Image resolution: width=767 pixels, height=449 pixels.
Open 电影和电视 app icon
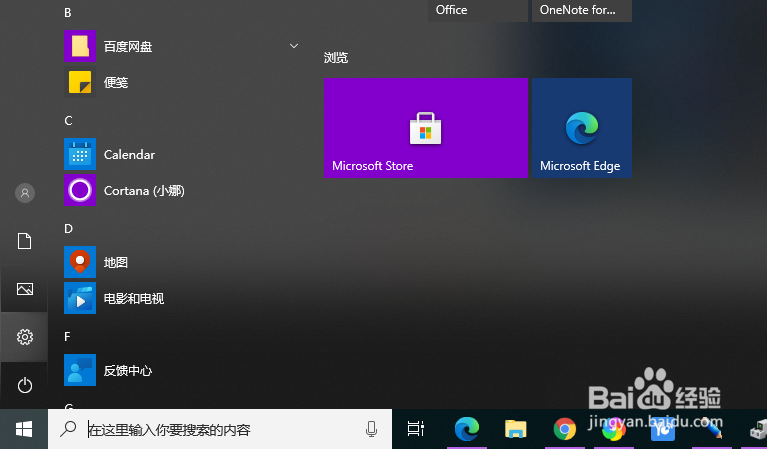click(x=80, y=298)
